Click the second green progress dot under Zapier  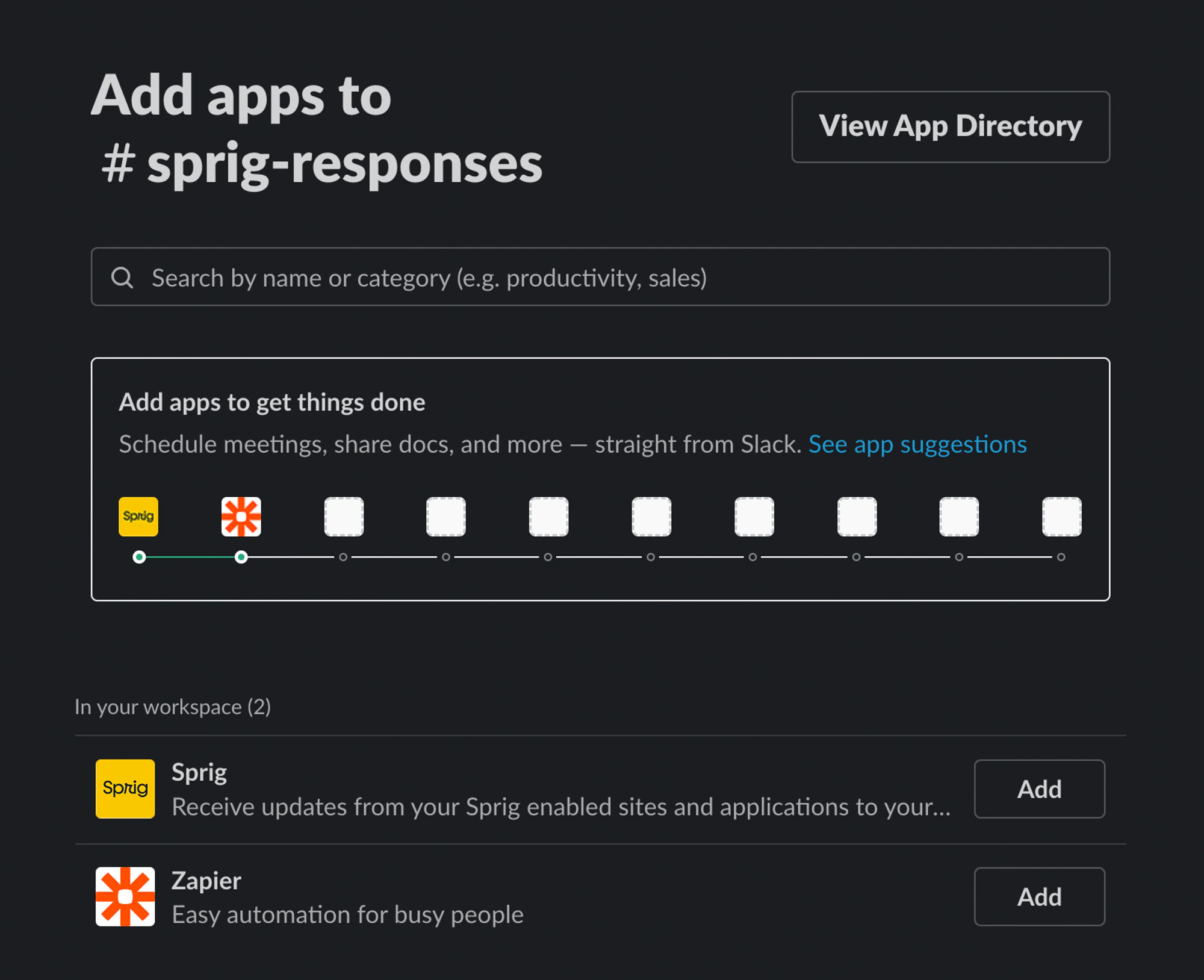coord(241,557)
